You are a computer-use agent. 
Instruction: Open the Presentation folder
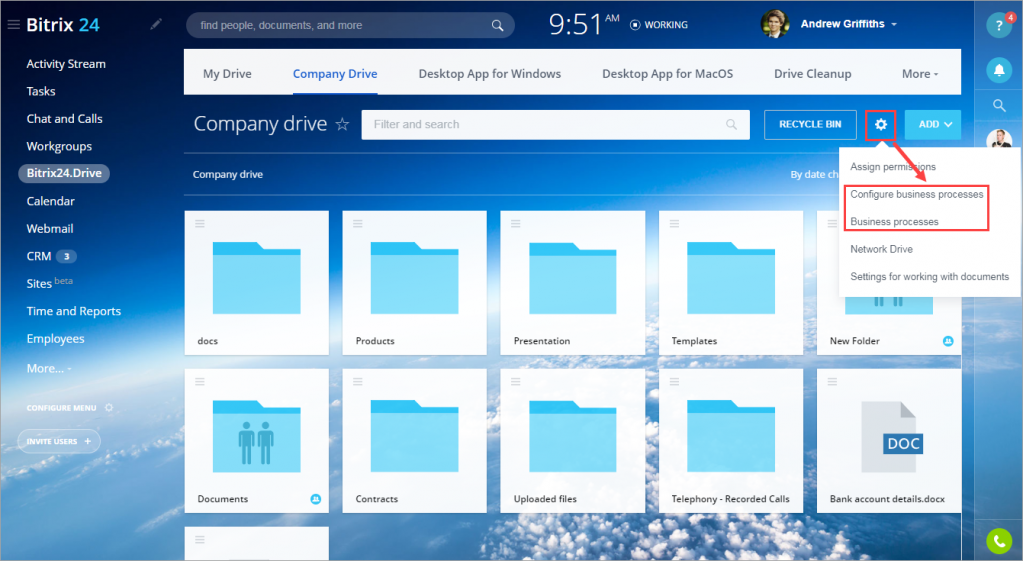572,282
